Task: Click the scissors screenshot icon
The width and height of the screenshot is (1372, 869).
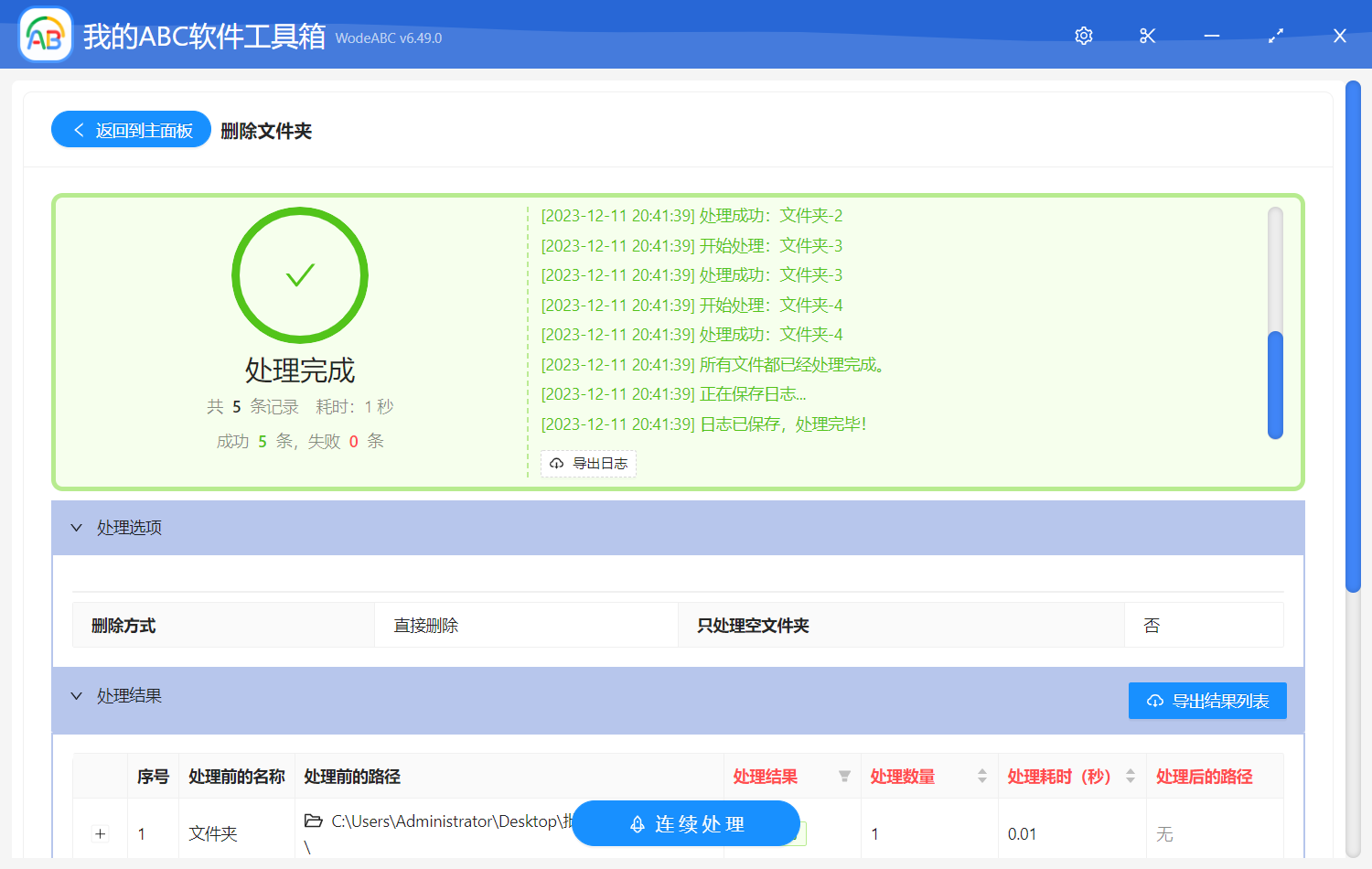Action: click(1148, 36)
